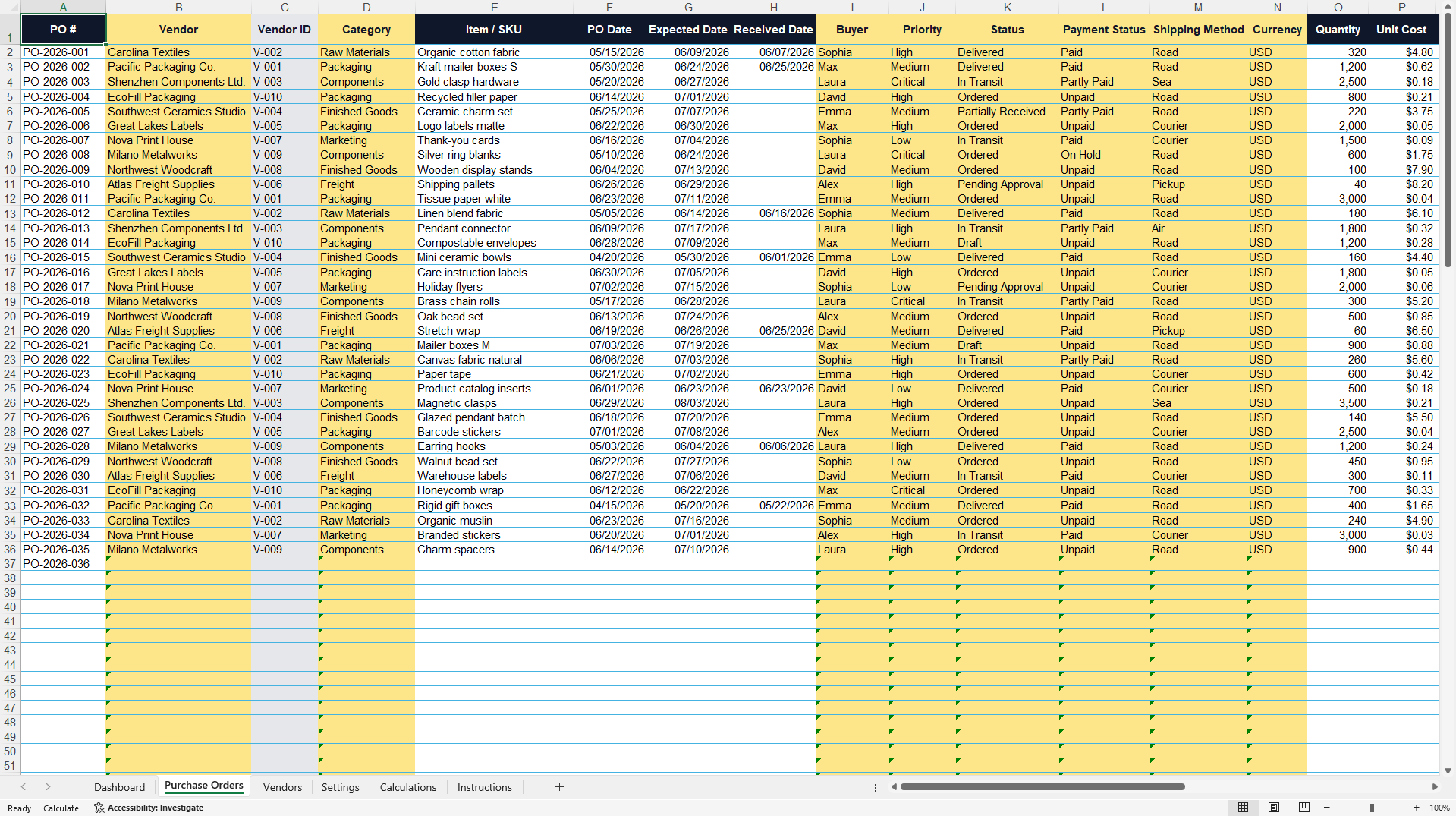Select cell 'Wooden display stands'
This screenshot has width=1456, height=816.
494,170
